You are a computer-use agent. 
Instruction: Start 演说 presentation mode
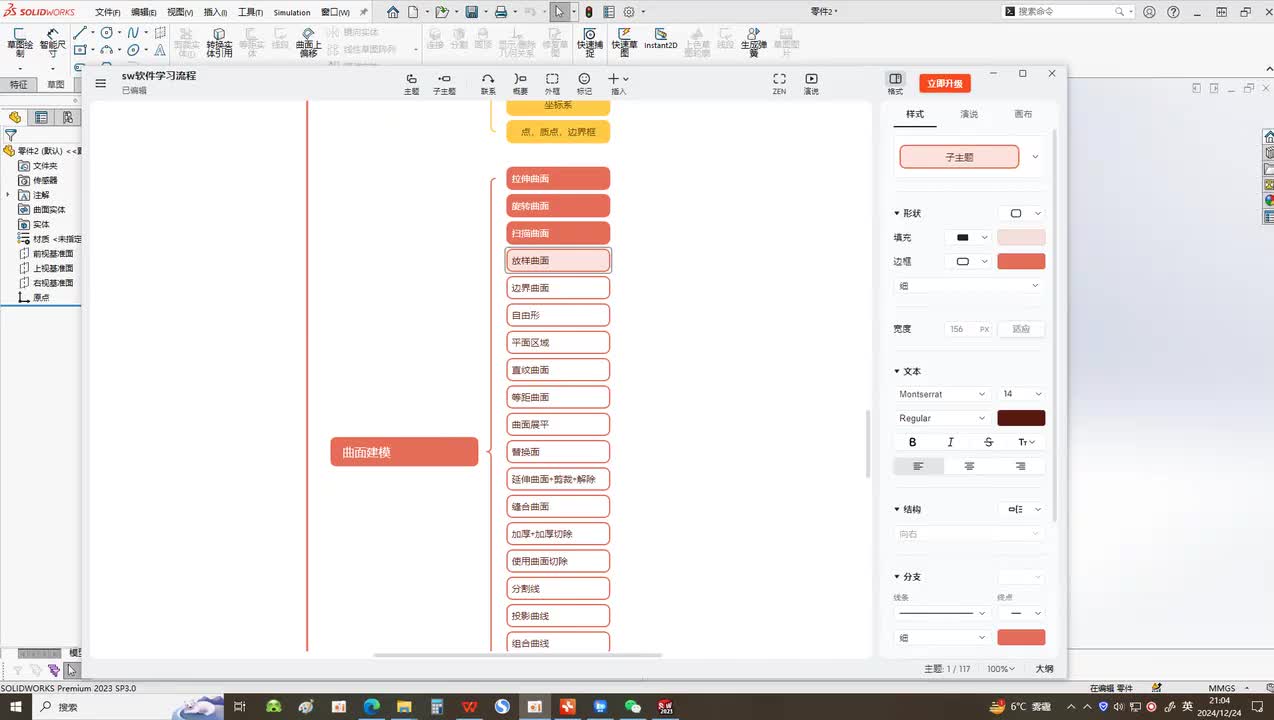pos(811,79)
